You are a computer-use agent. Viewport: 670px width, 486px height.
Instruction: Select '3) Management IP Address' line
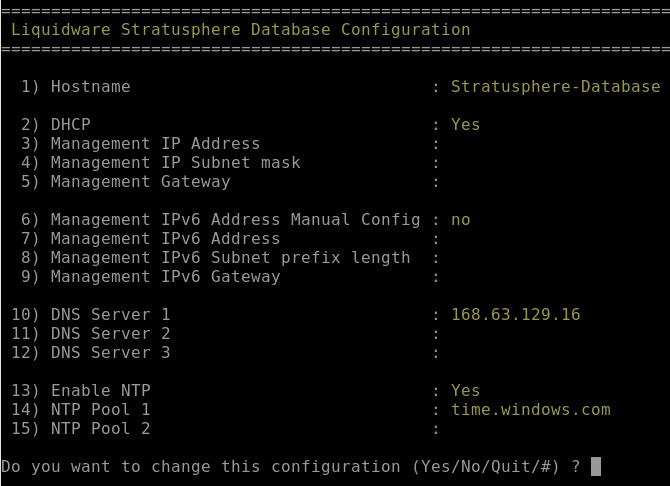[141, 144]
